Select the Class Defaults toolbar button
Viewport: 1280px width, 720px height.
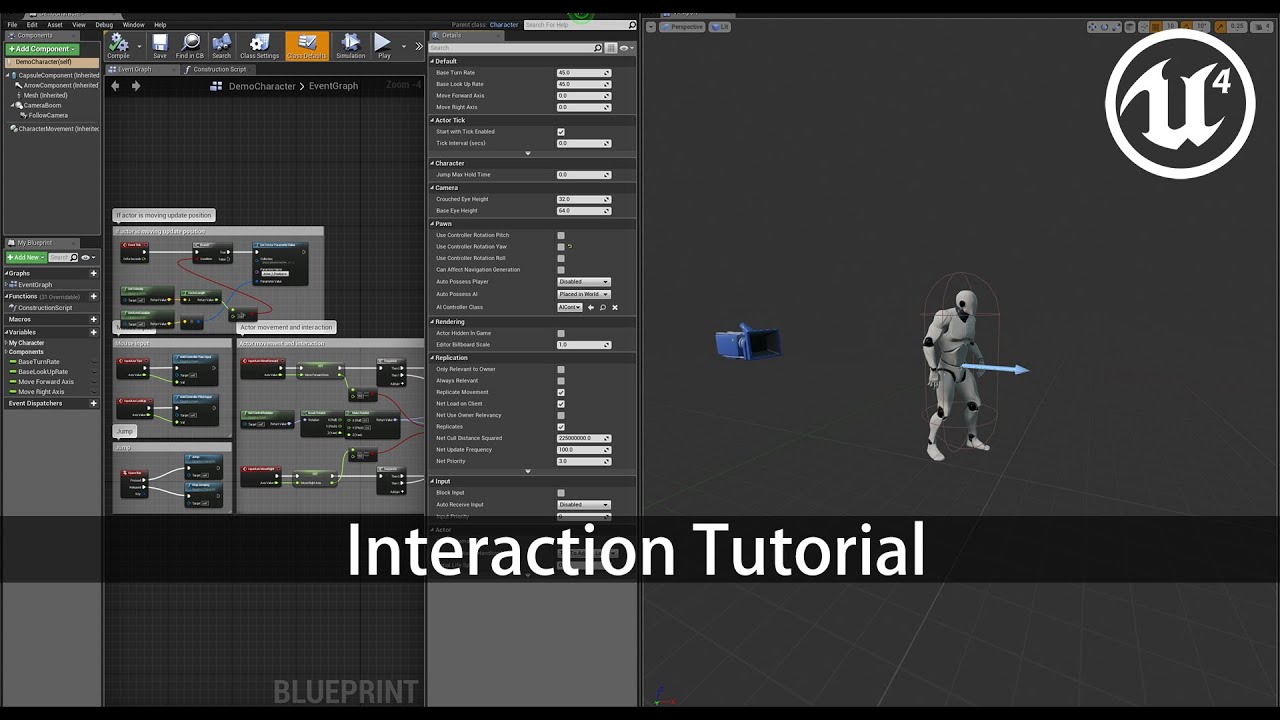click(307, 45)
